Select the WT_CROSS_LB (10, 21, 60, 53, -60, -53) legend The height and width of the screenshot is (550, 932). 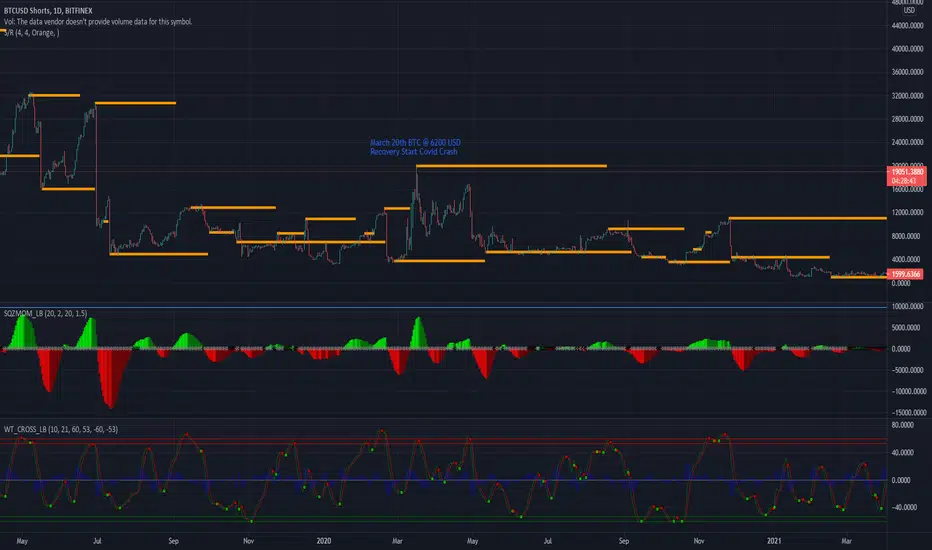61,429
